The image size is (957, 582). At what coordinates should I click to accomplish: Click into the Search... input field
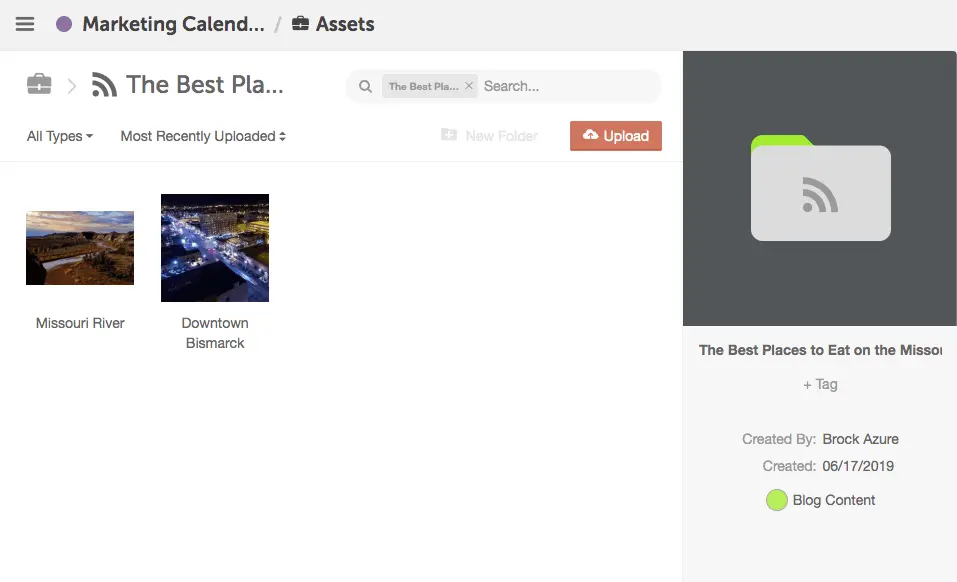(x=568, y=87)
